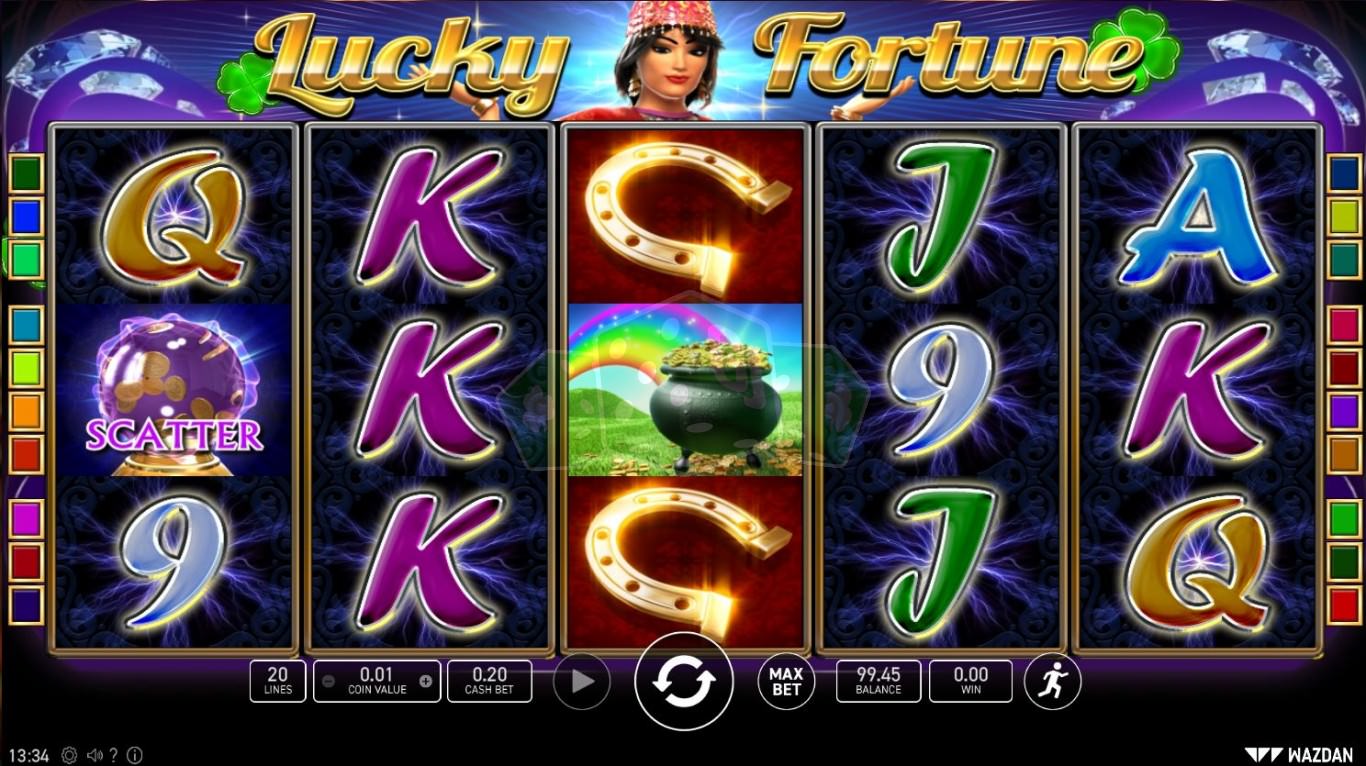Click the BALANCE display box
This screenshot has height=766, width=1366.
click(x=878, y=681)
